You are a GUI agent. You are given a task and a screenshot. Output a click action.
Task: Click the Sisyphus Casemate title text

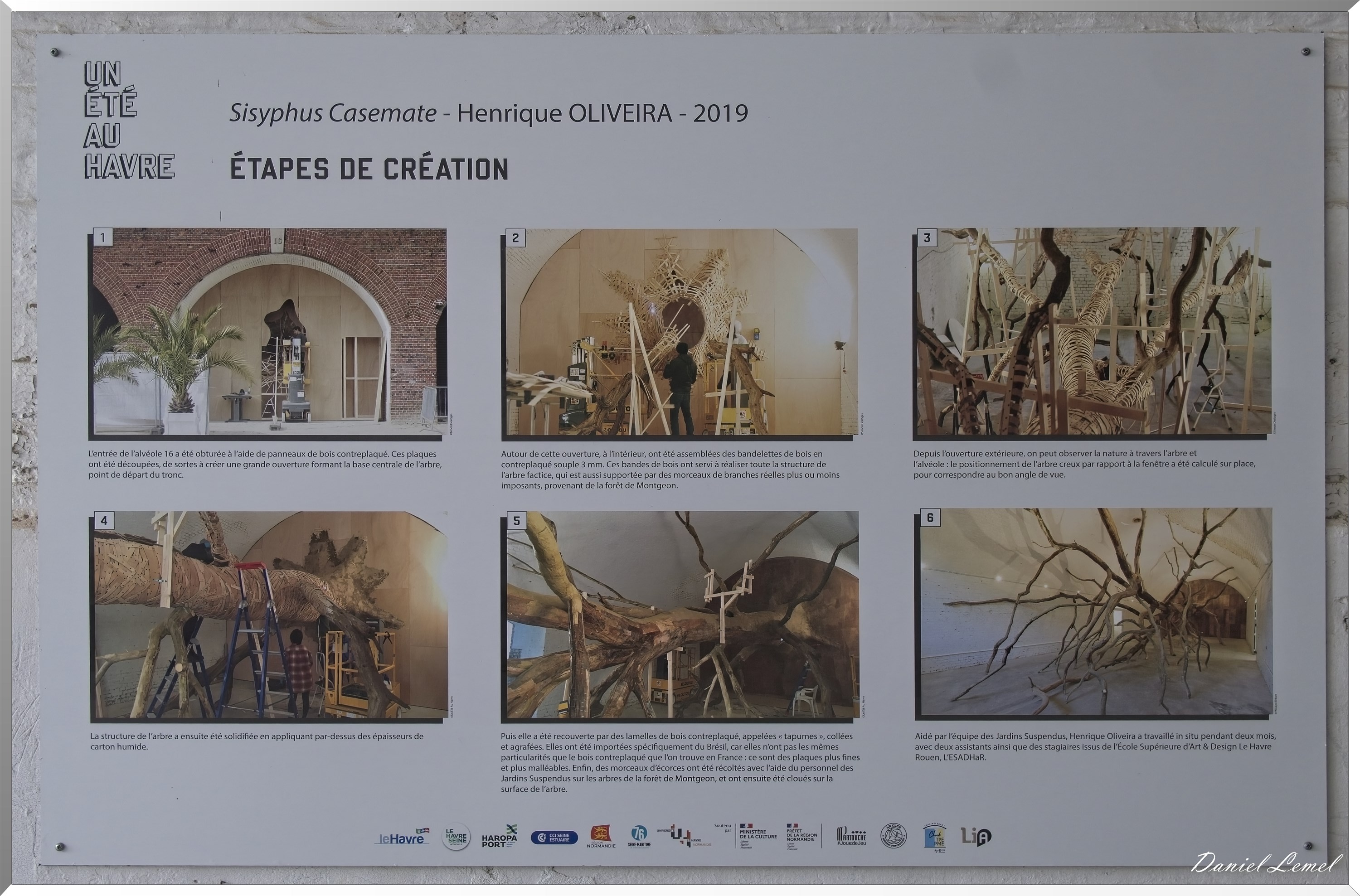pyautogui.click(x=333, y=113)
